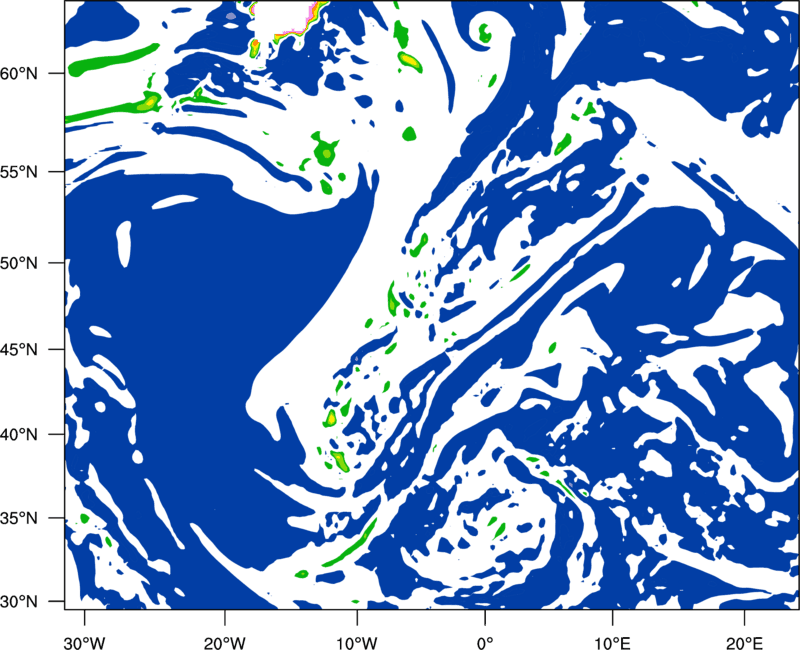Click the 50°N latitude label
This screenshot has width=800, height=650.
pyautogui.click(x=19, y=263)
